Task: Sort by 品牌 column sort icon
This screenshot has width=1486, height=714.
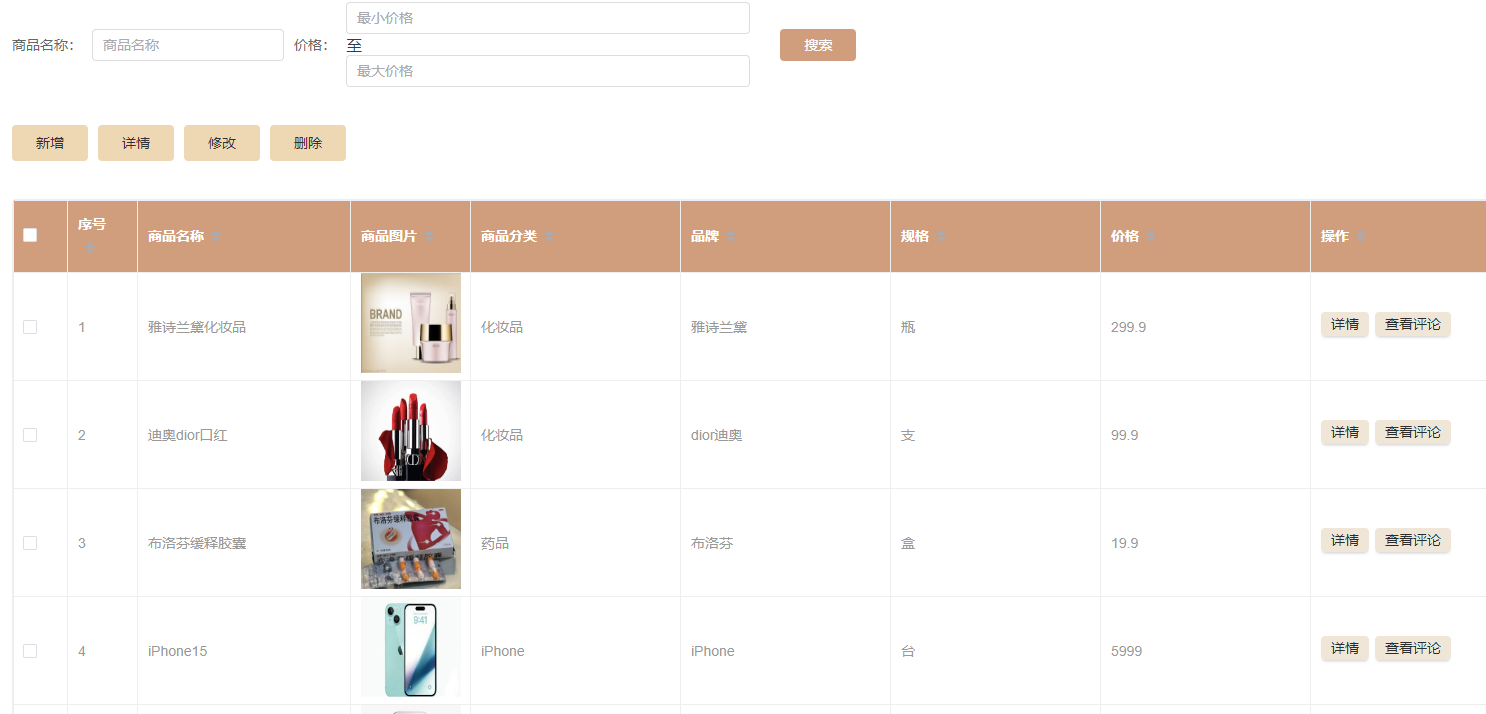Action: click(730, 236)
